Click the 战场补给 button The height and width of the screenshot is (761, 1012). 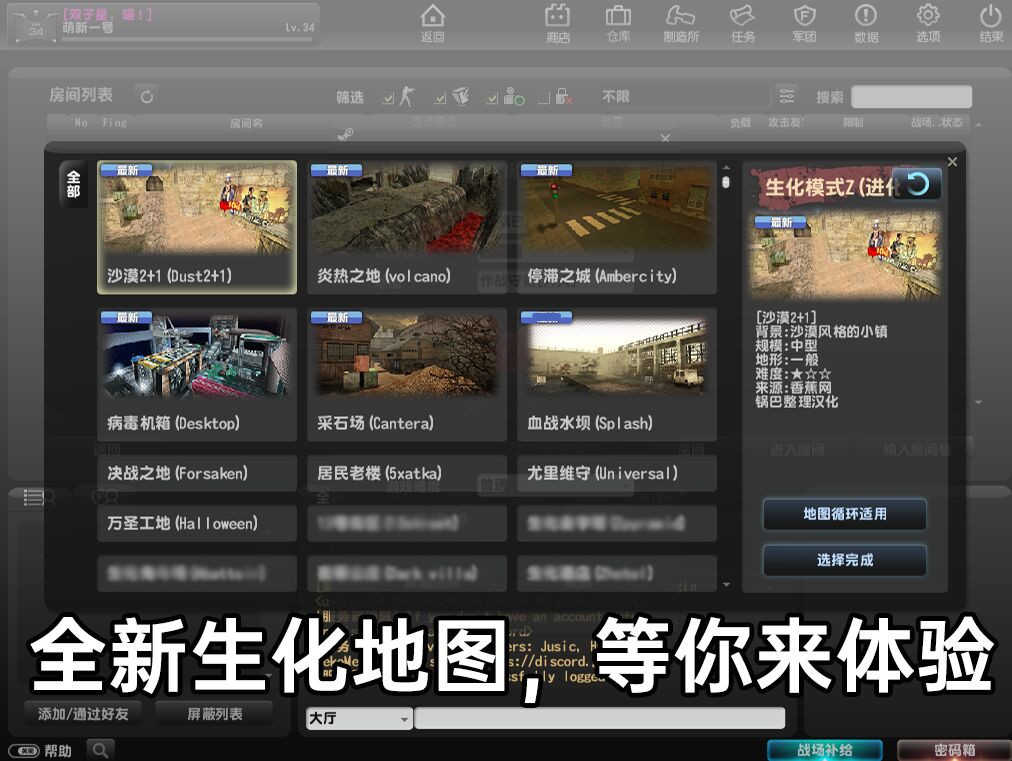point(824,750)
